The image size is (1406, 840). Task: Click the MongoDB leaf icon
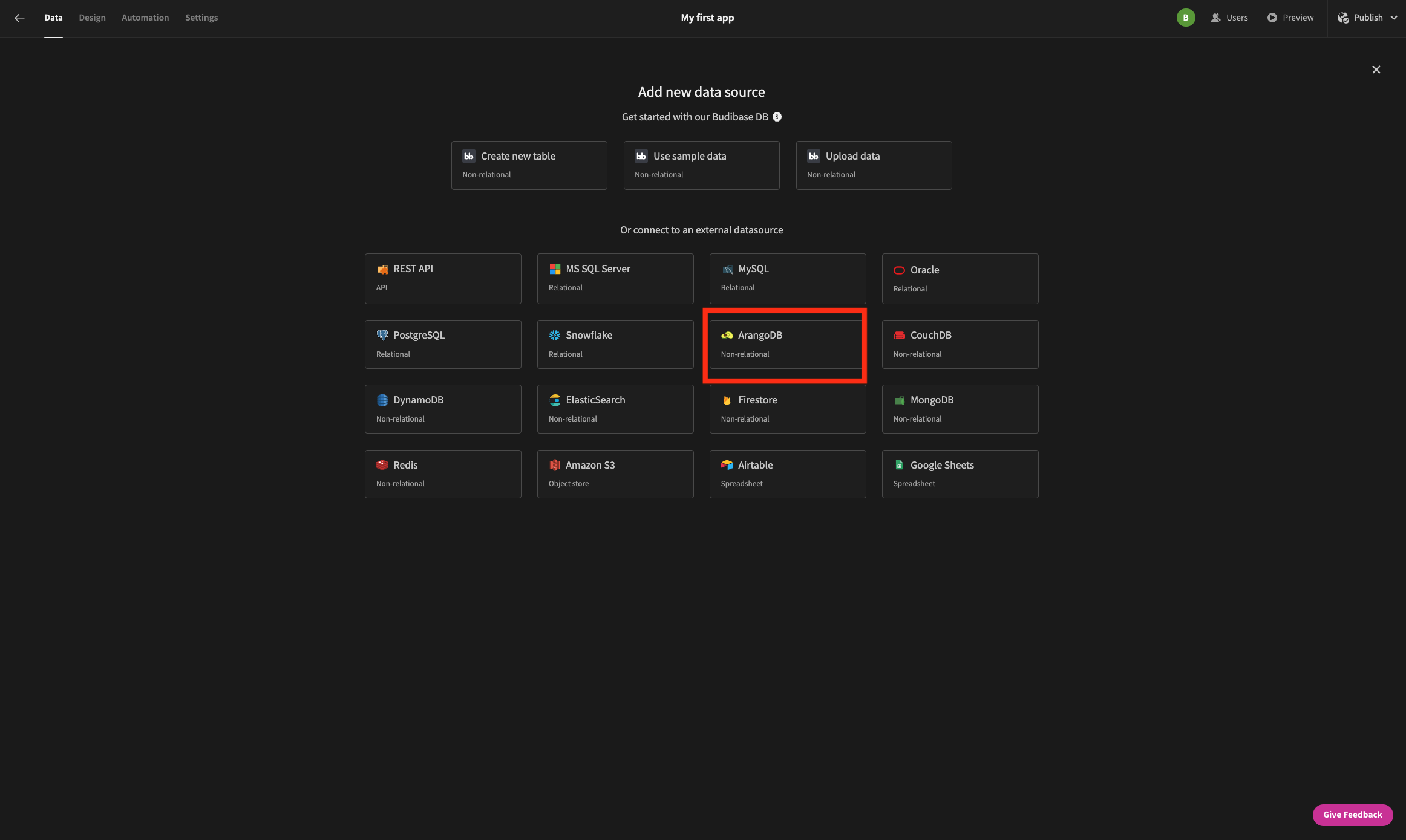tap(899, 400)
